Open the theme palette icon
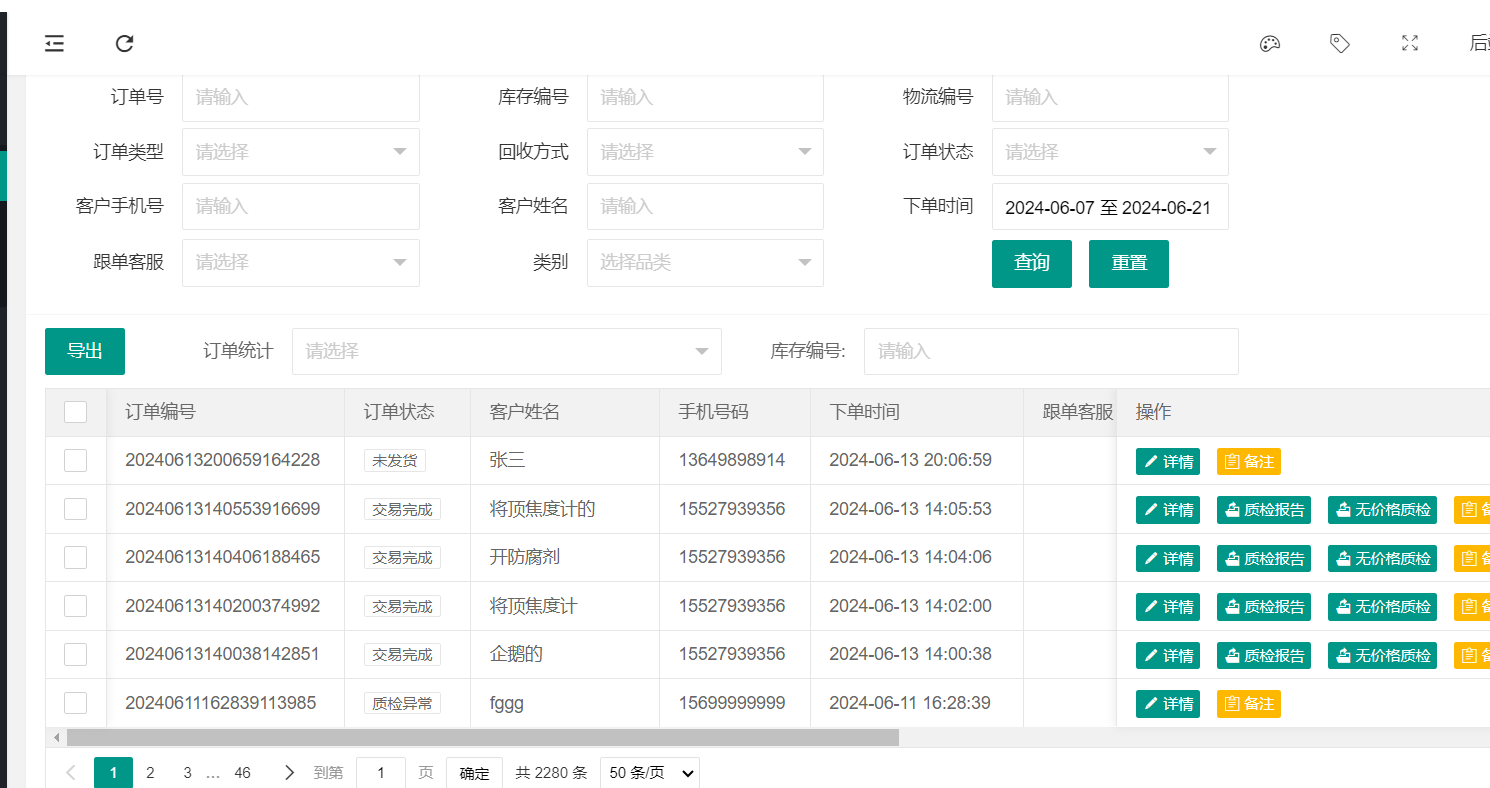The image size is (1490, 788). (x=1270, y=43)
